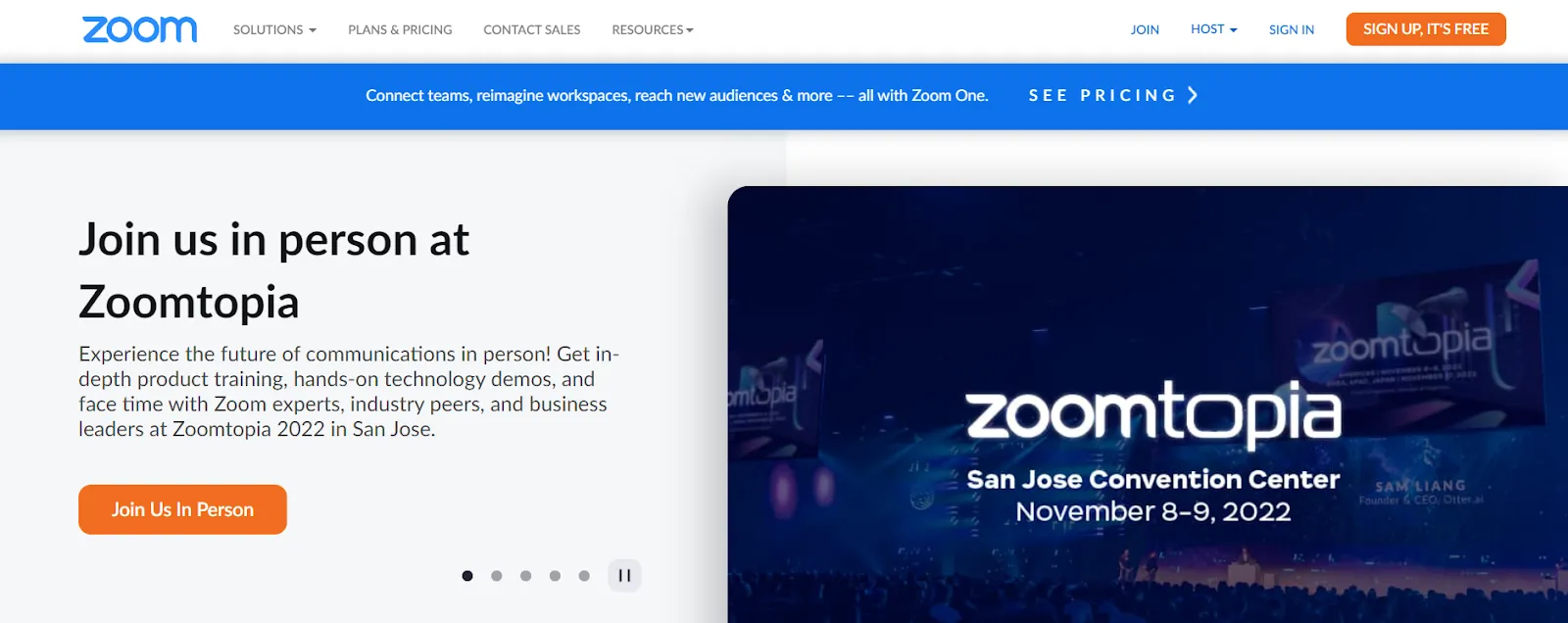Pause the carousel autoplay

tap(624, 576)
